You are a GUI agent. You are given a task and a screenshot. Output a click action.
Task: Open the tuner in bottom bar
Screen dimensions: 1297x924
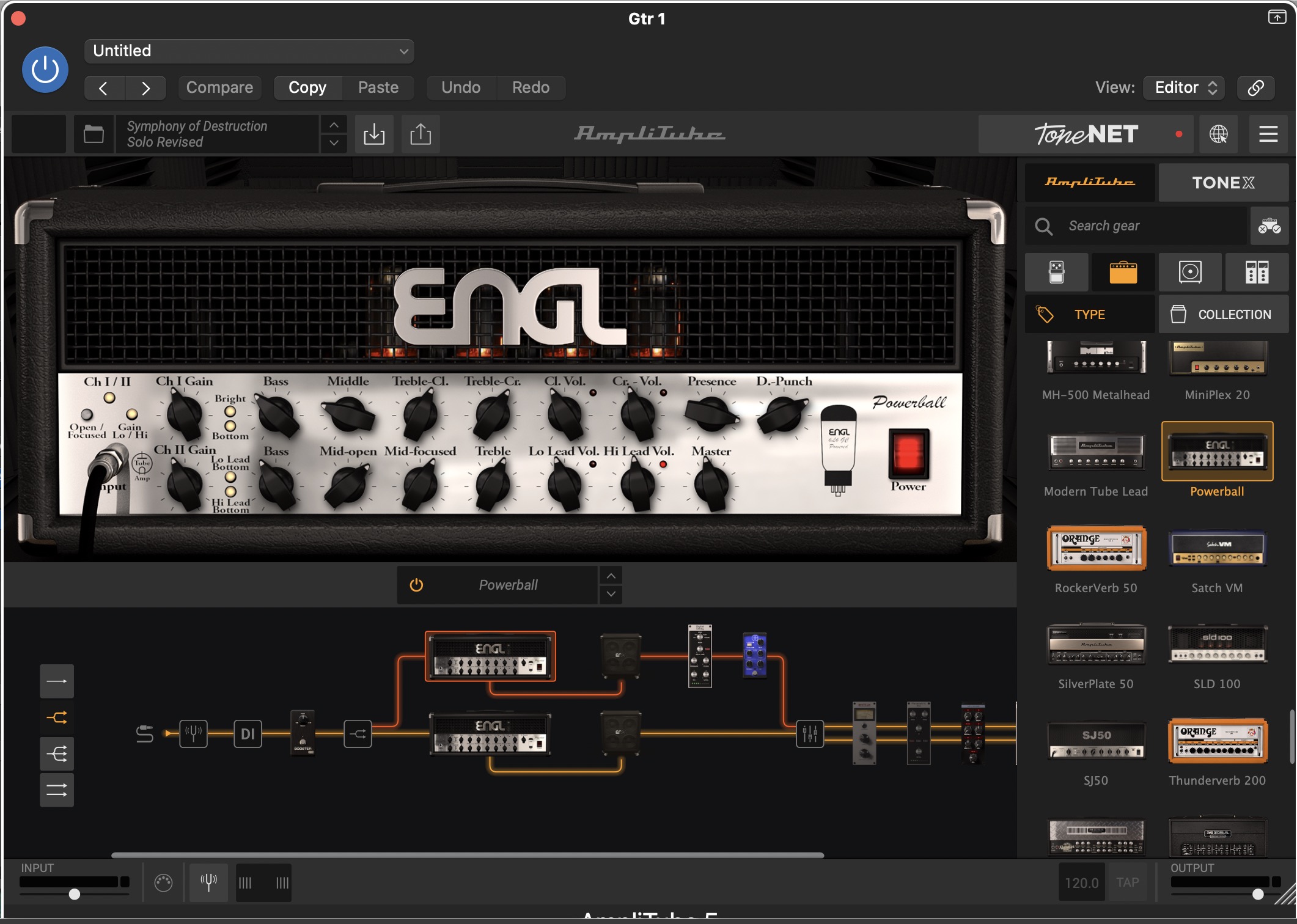(x=208, y=882)
